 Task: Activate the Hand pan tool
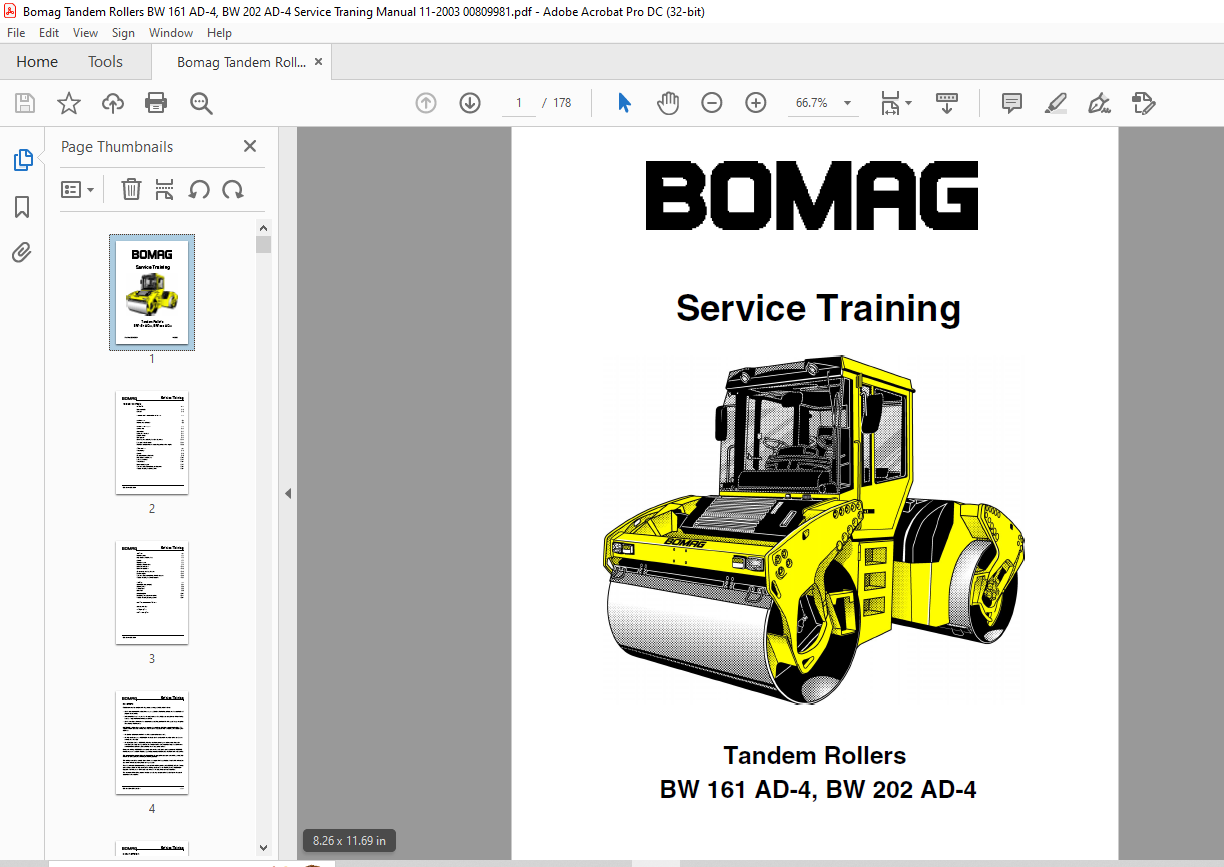click(668, 103)
